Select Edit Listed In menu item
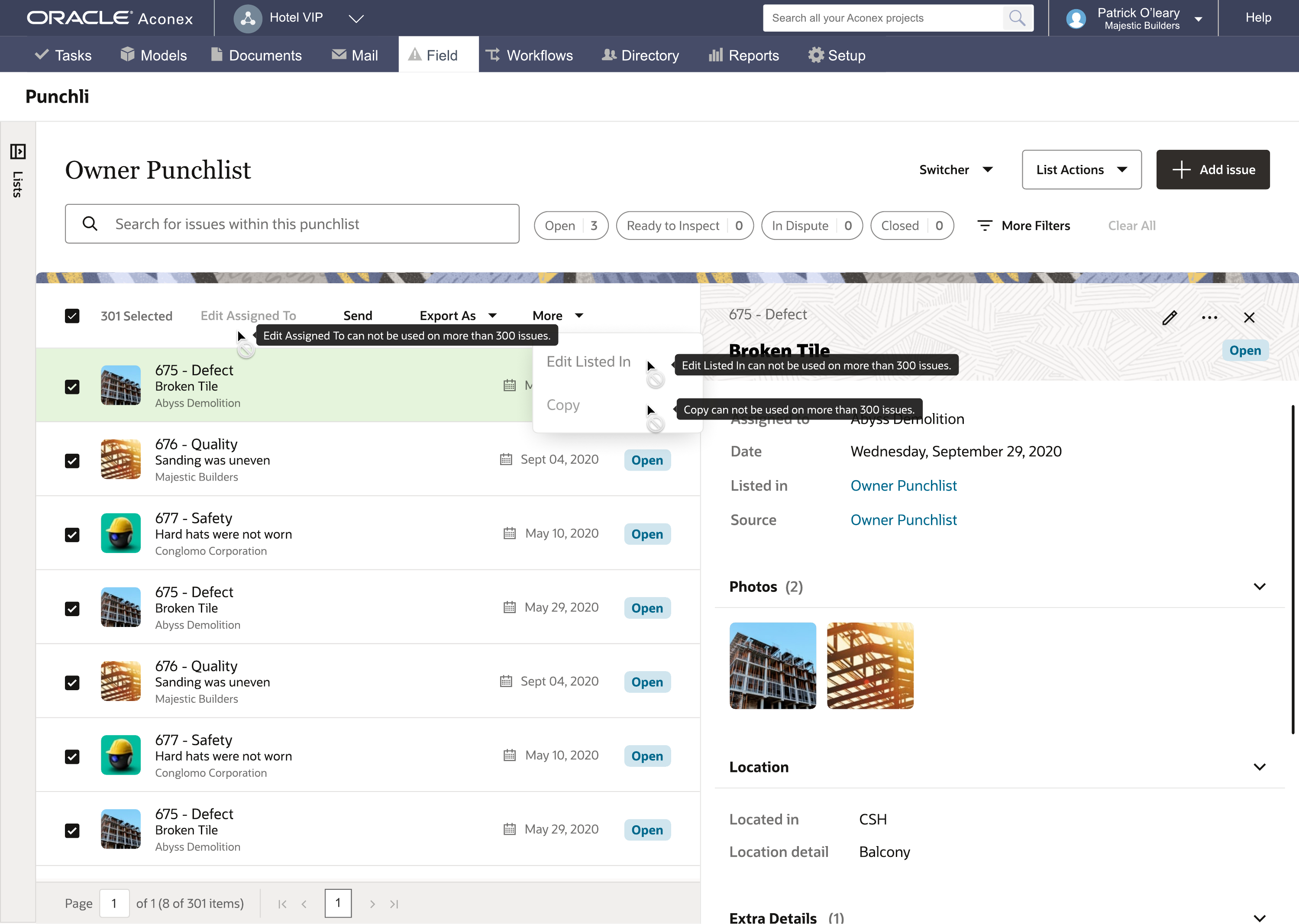Image resolution: width=1299 pixels, height=924 pixels. click(588, 361)
